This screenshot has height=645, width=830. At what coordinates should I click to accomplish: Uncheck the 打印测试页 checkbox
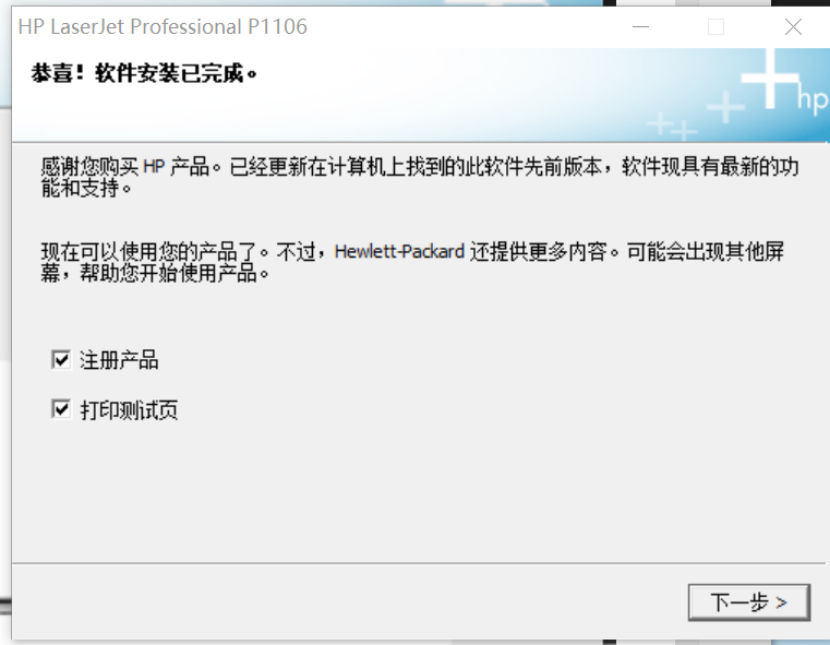pyautogui.click(x=61, y=409)
